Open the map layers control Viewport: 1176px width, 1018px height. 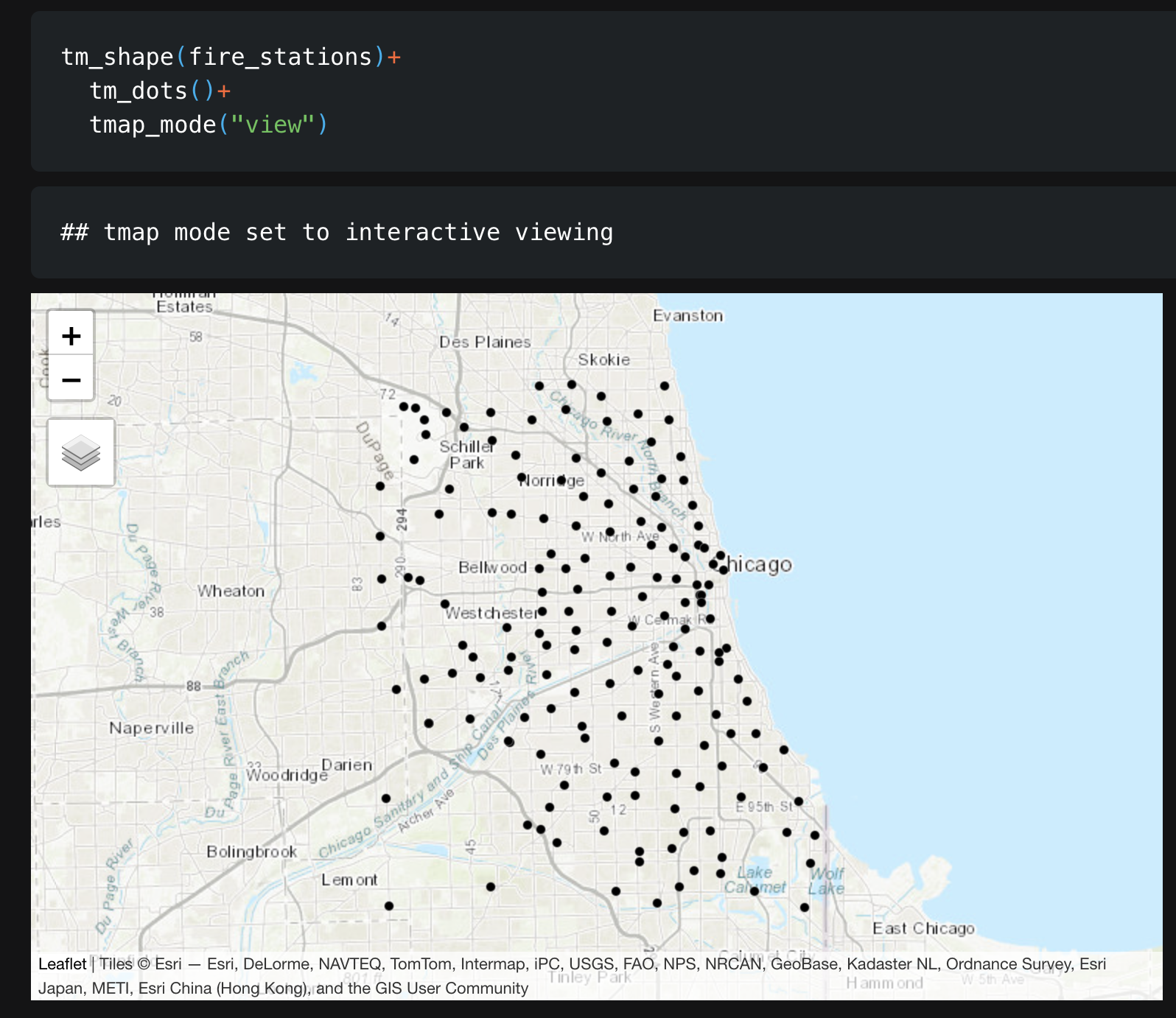click(81, 452)
